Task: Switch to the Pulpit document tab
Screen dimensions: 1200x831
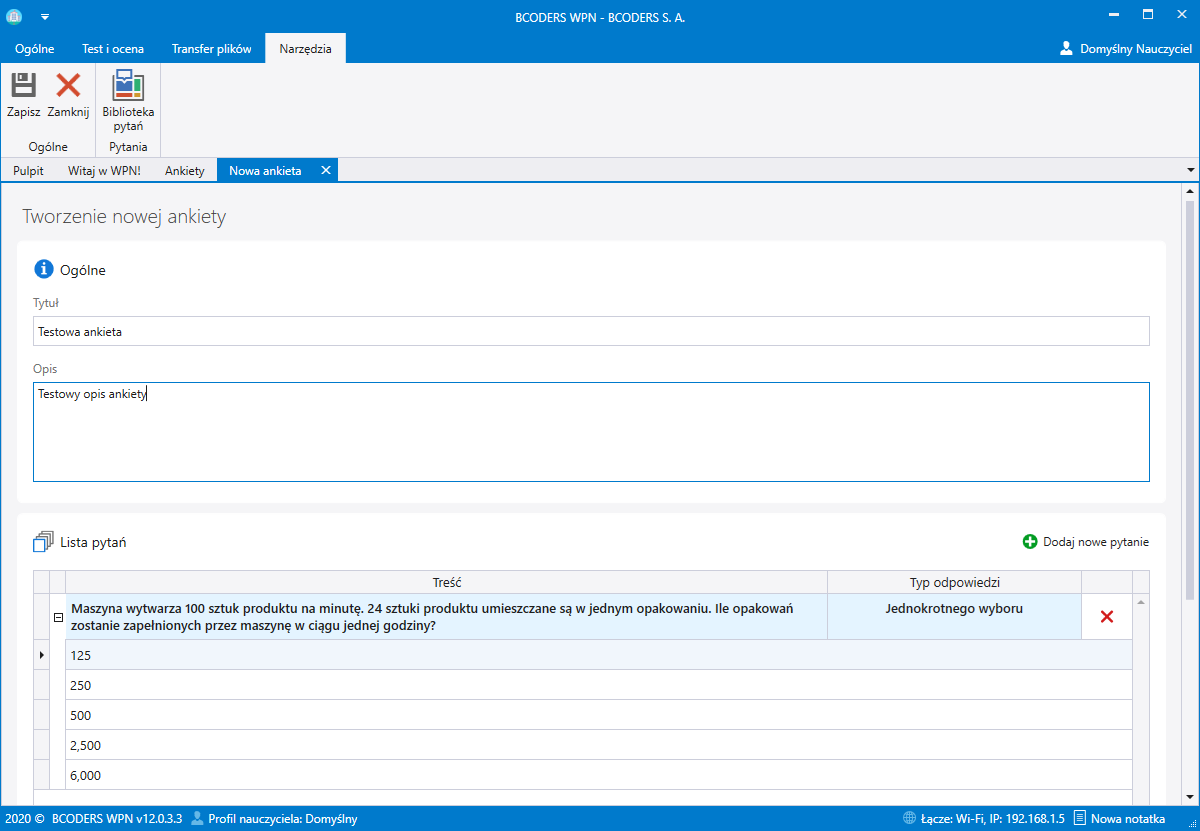Action: coord(28,171)
